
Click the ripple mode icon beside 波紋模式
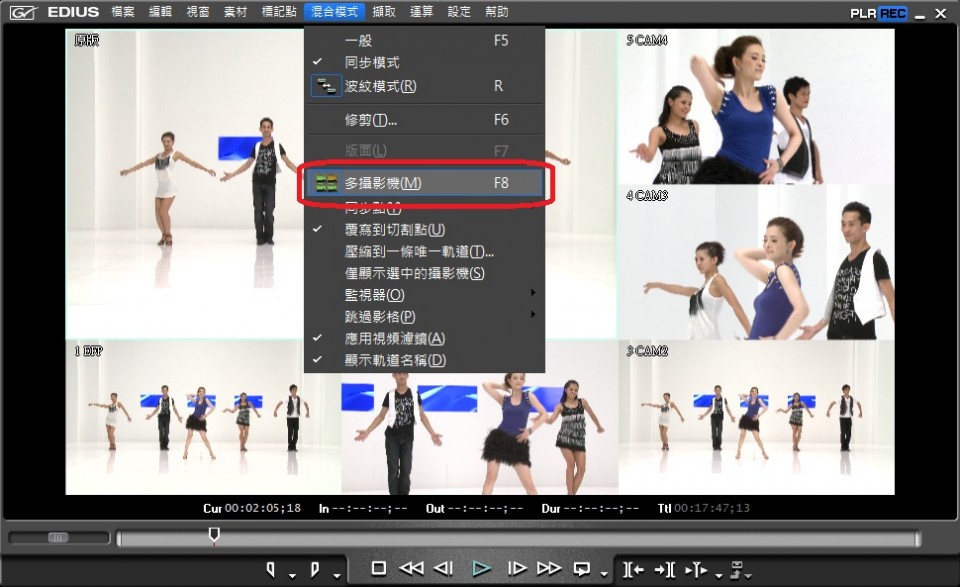[326, 86]
